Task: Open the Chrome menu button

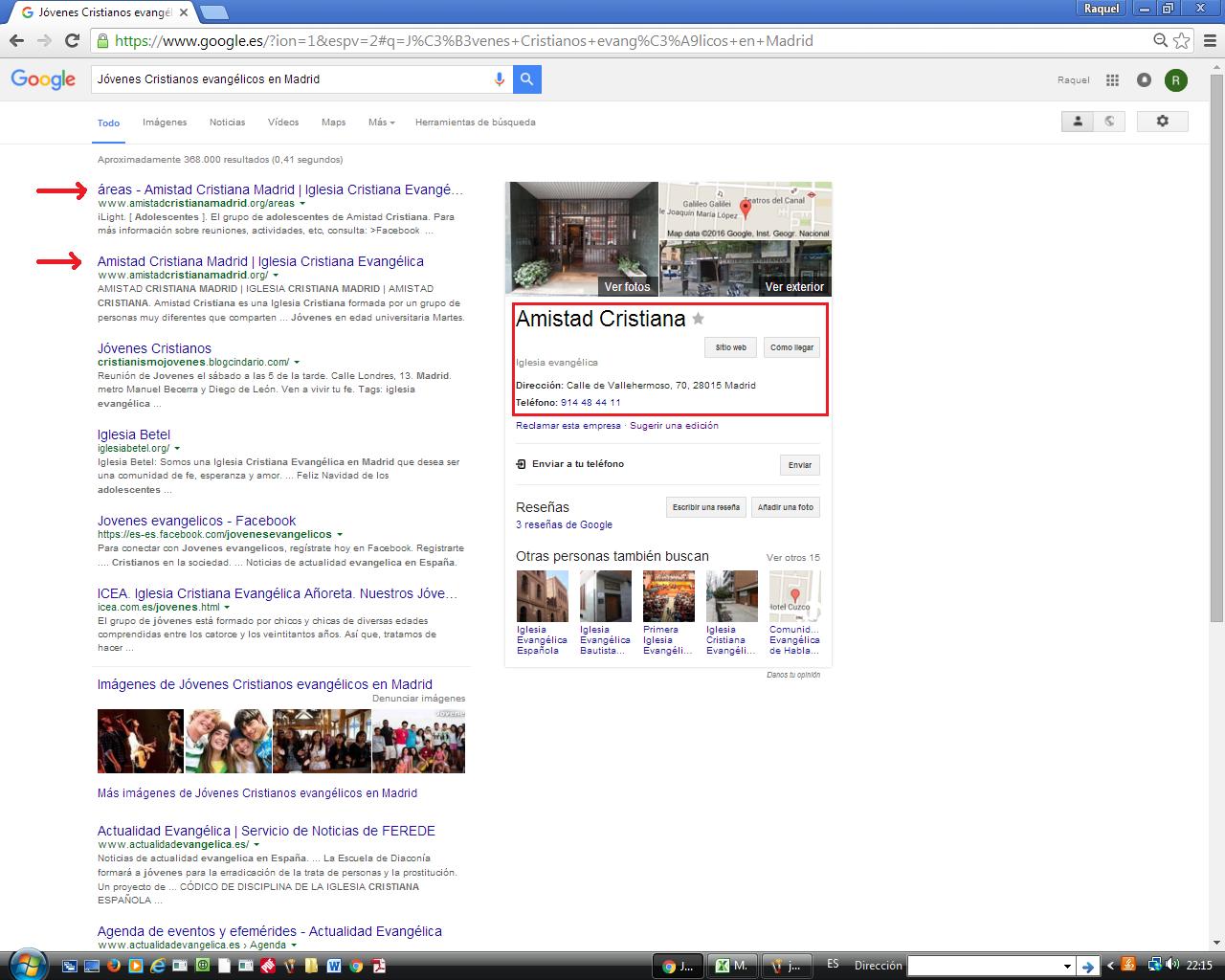Action: (1208, 40)
